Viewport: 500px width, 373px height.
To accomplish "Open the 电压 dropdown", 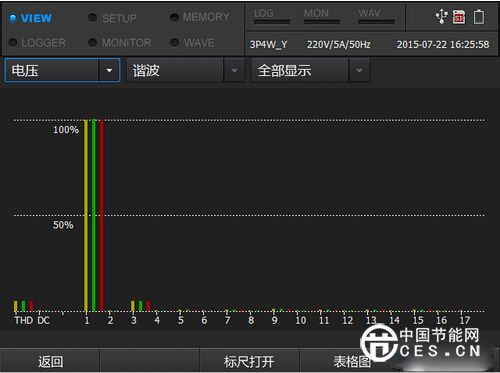I will click(62, 70).
